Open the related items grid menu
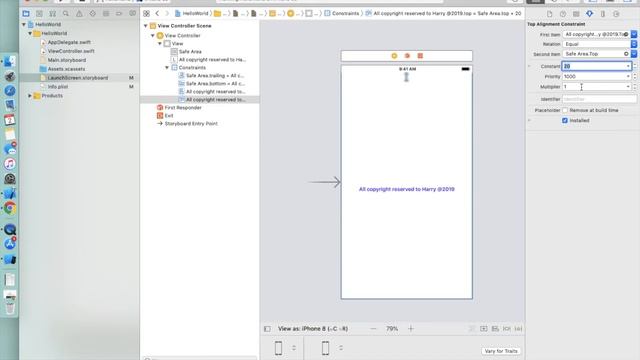The width and height of the screenshot is (640, 360). click(146, 13)
